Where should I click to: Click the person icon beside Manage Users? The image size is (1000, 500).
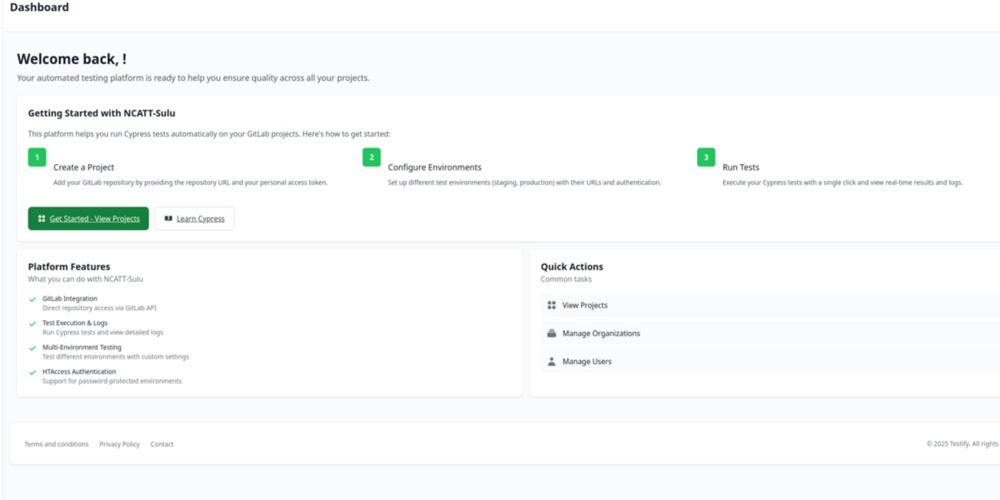point(552,361)
